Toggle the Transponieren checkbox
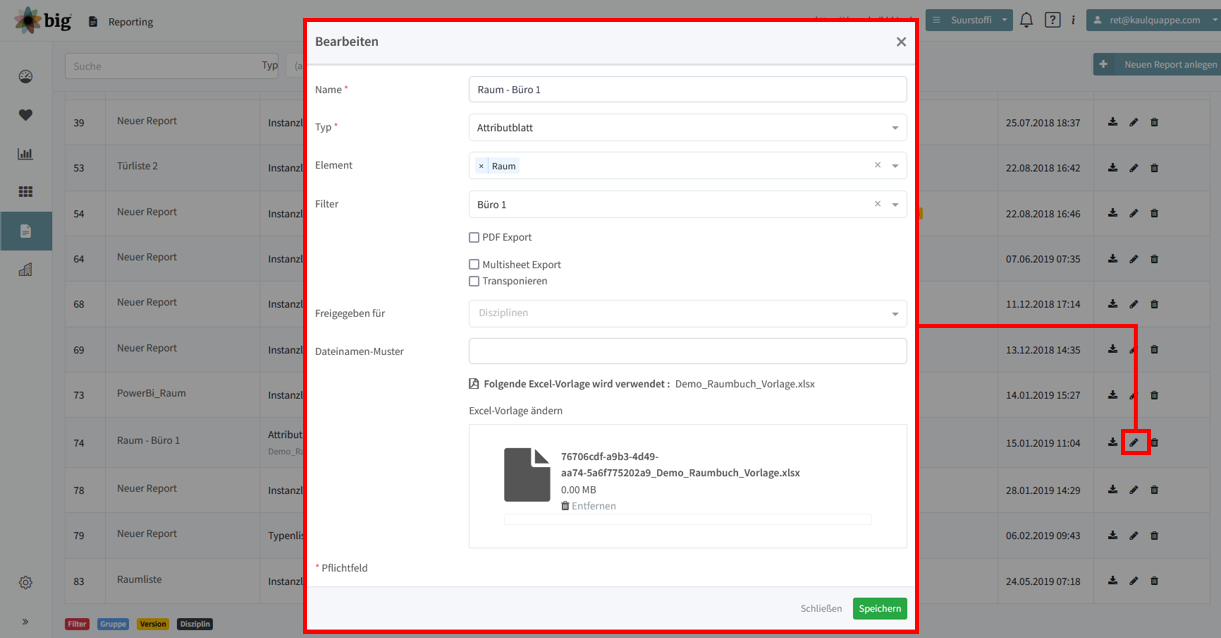Screen dimensions: 1221x638 pos(474,281)
